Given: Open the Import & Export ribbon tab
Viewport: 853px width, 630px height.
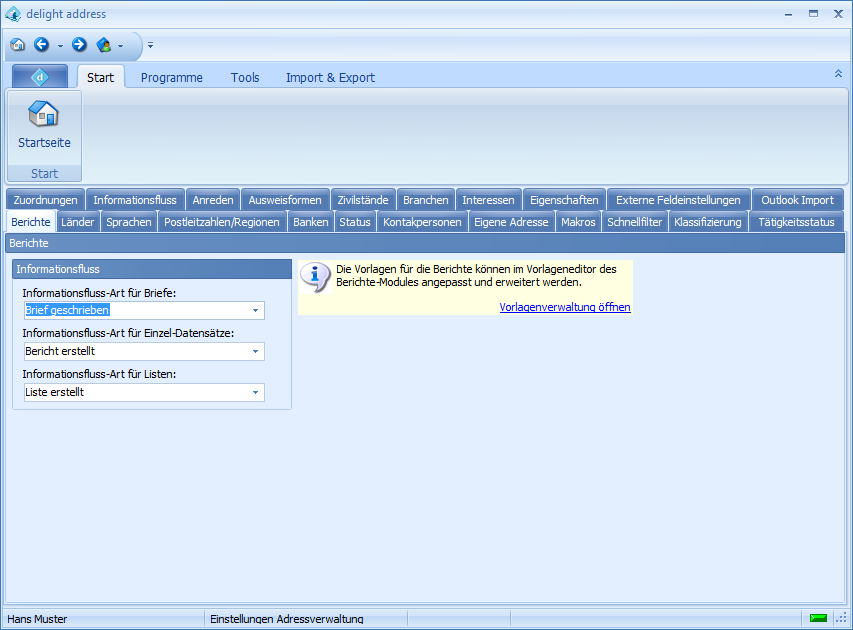Looking at the screenshot, I should pos(330,77).
